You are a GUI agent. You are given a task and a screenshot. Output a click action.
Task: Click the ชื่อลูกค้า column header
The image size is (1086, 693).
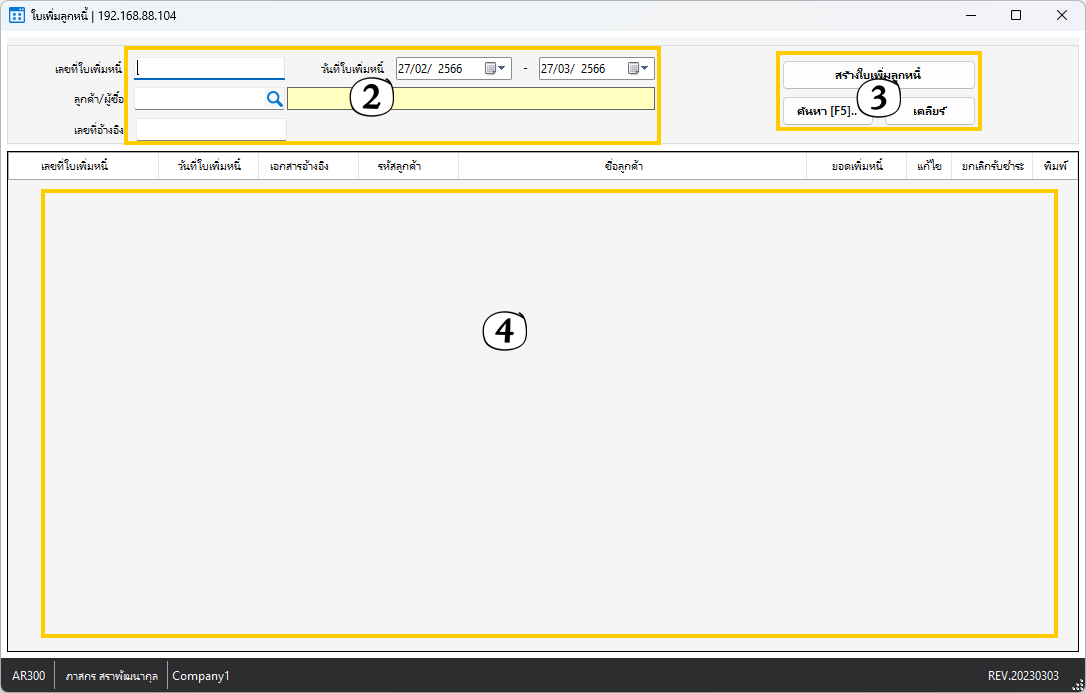pyautogui.click(x=624, y=166)
